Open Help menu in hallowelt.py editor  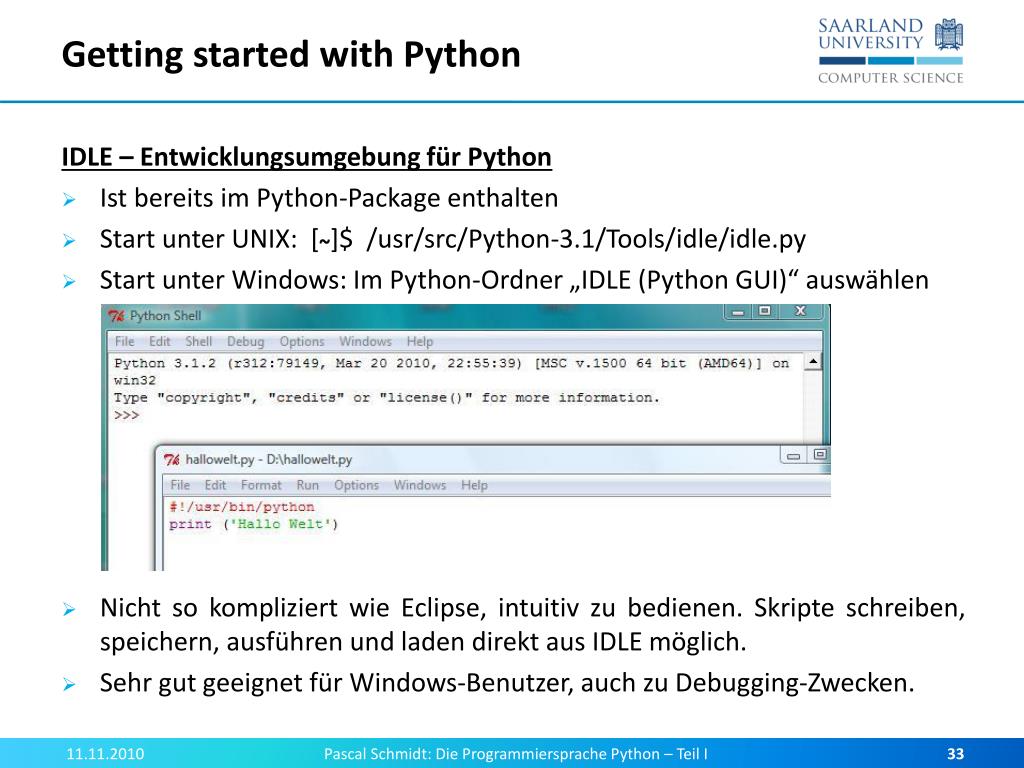click(474, 485)
